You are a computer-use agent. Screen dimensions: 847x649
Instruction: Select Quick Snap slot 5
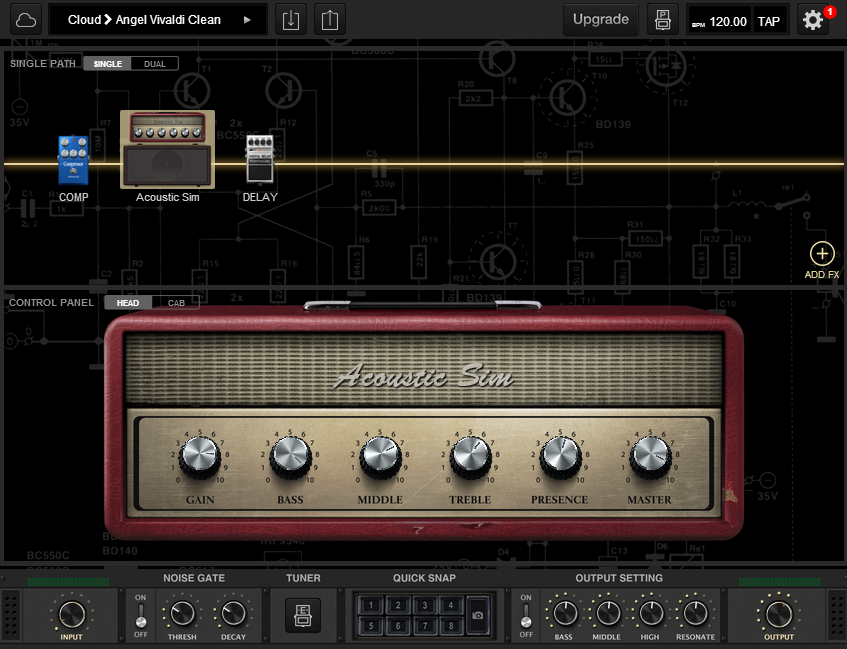(371, 626)
